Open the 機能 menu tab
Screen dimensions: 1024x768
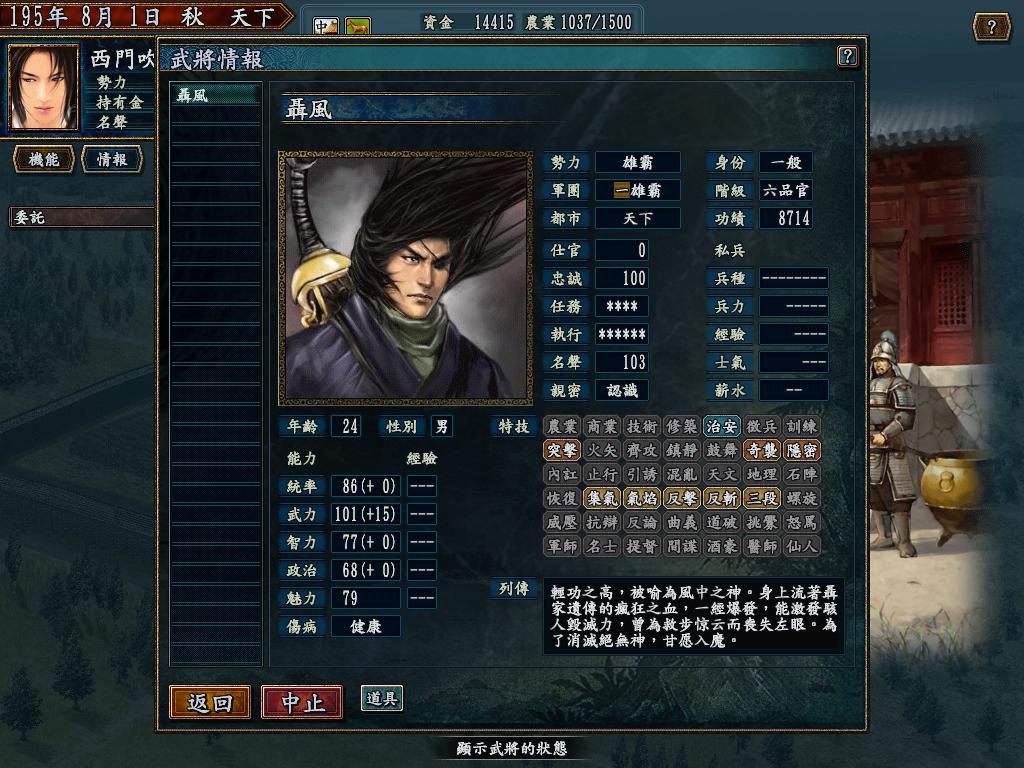44,159
